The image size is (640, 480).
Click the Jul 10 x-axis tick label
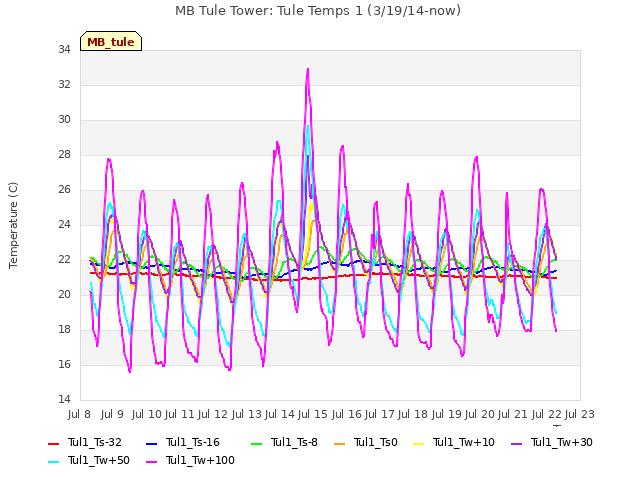pos(147,414)
